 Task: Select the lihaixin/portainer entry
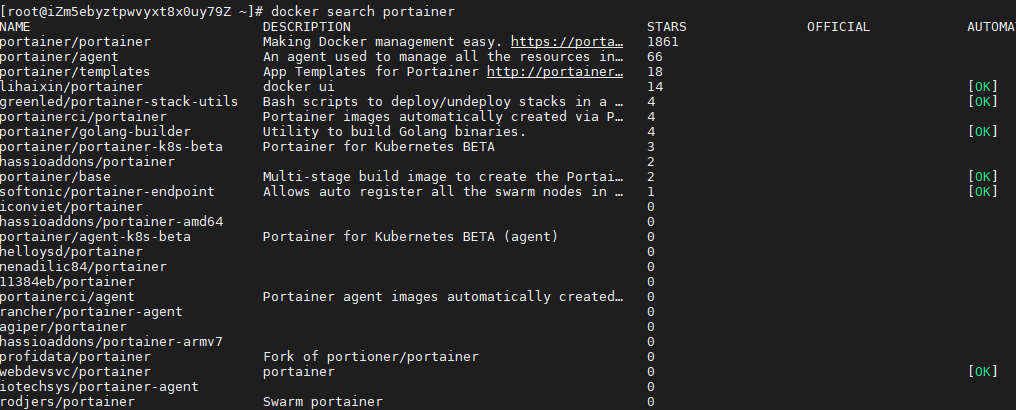[71, 87]
